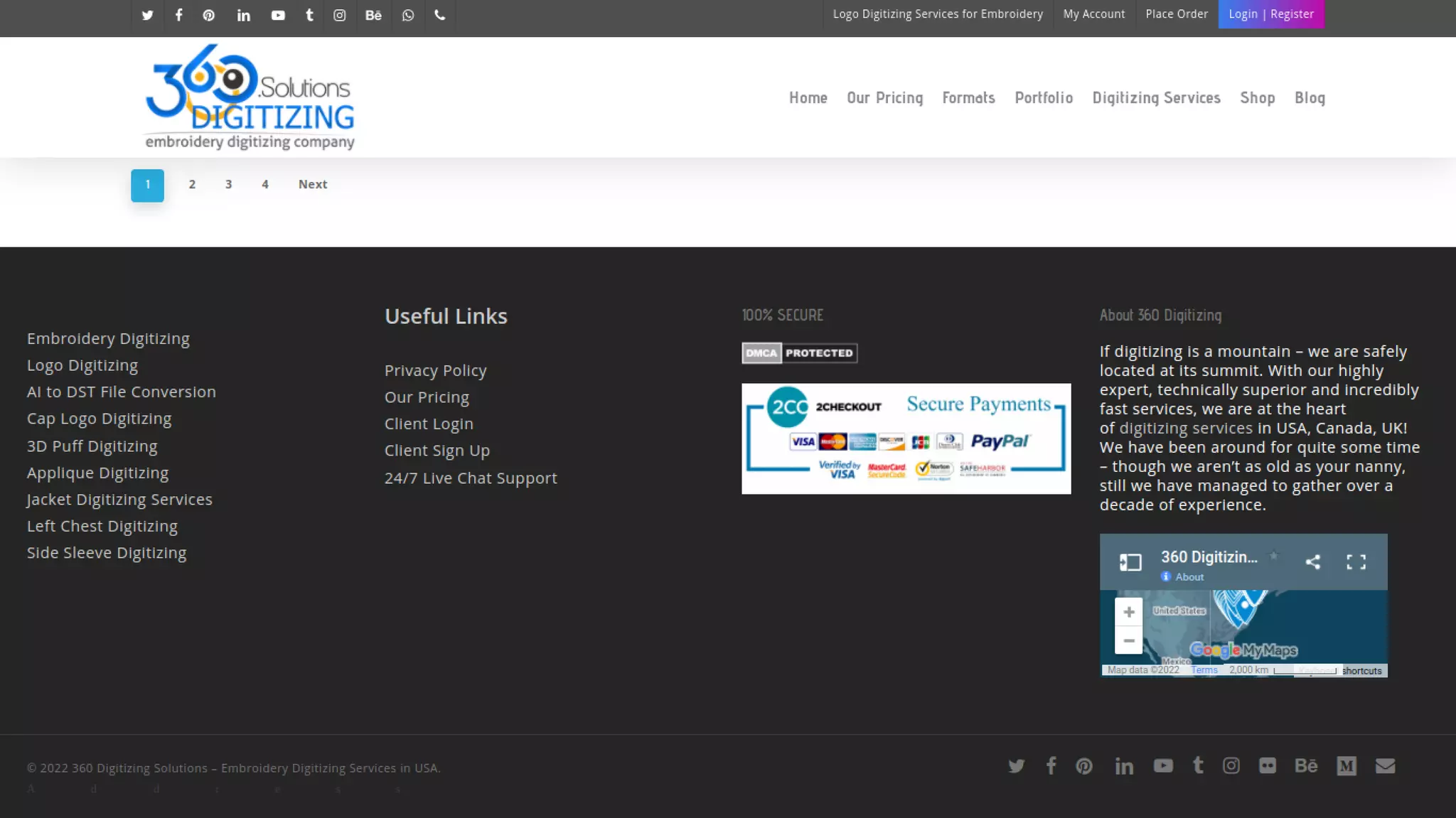Image resolution: width=1456 pixels, height=818 pixels.
Task: Open the Digitizing Services menu
Action: click(1156, 98)
